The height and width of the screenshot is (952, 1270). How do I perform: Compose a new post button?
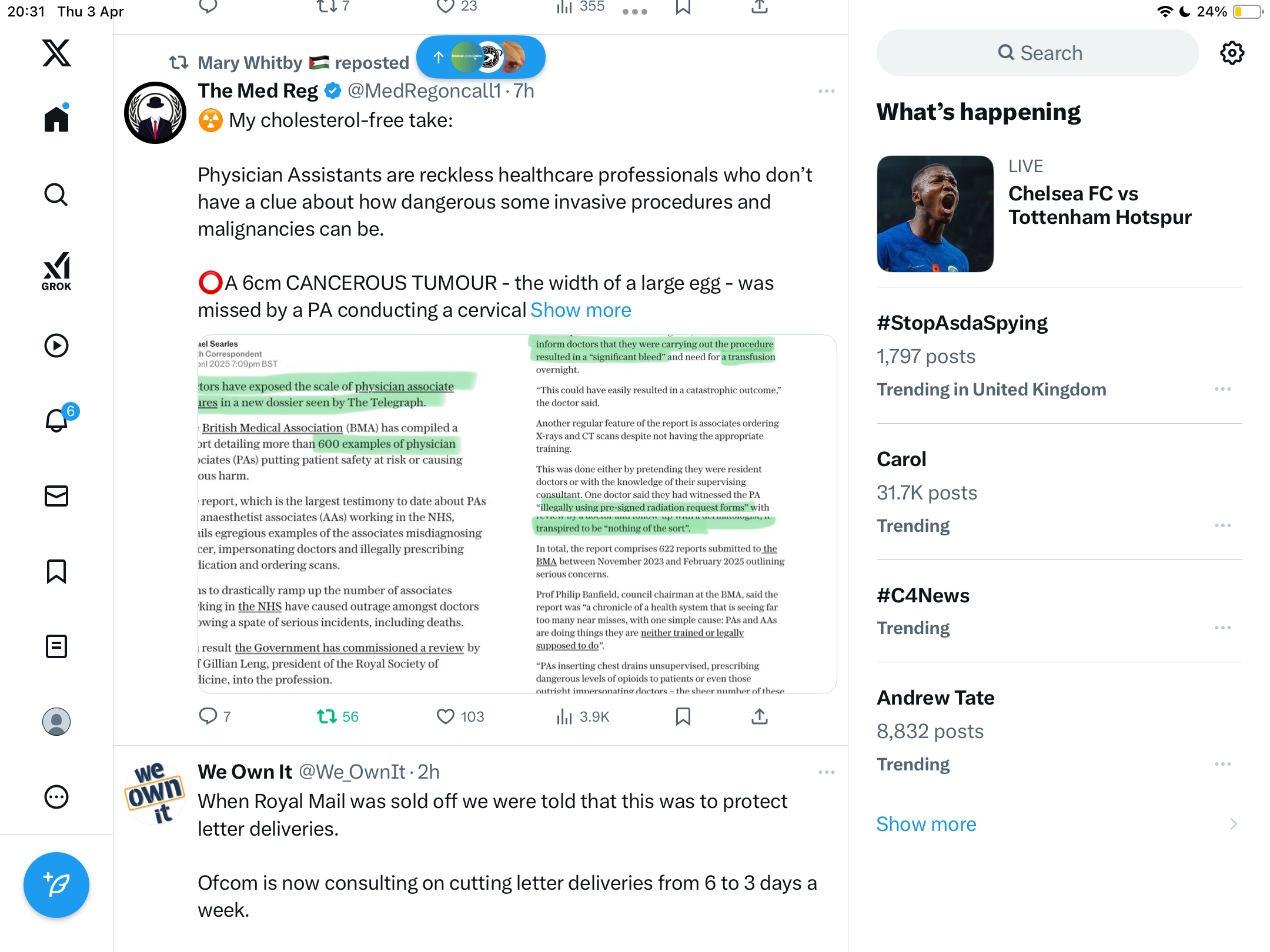(x=56, y=885)
